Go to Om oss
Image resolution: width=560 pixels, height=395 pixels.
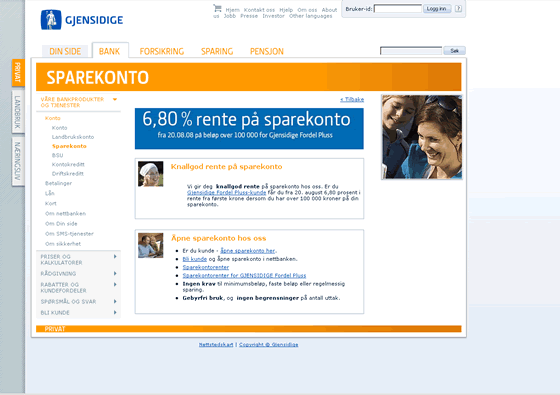pyautogui.click(x=307, y=10)
